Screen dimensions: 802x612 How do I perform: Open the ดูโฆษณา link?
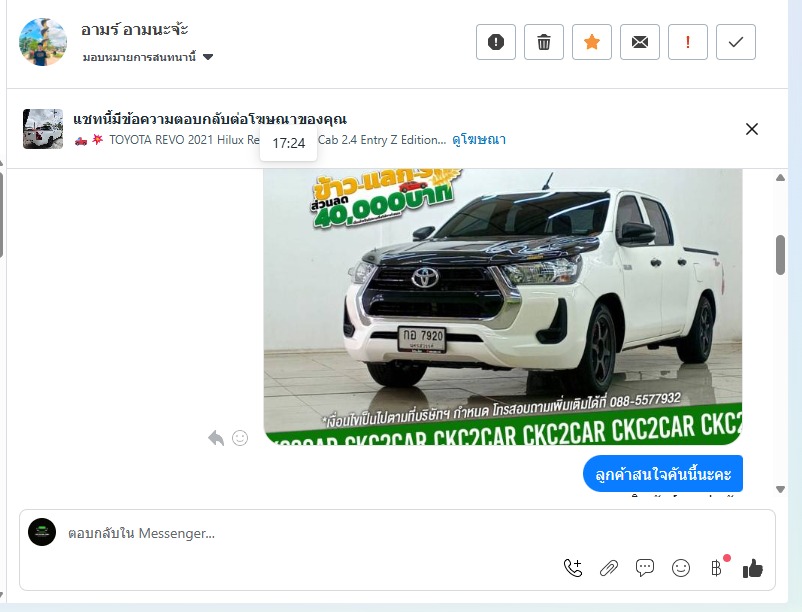pyautogui.click(x=479, y=140)
